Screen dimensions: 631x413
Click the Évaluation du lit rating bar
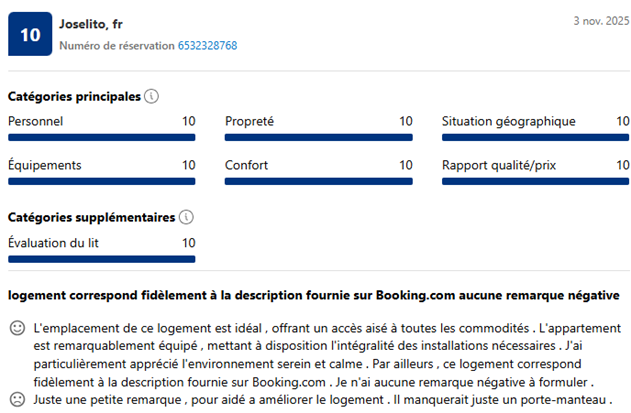pos(101,258)
